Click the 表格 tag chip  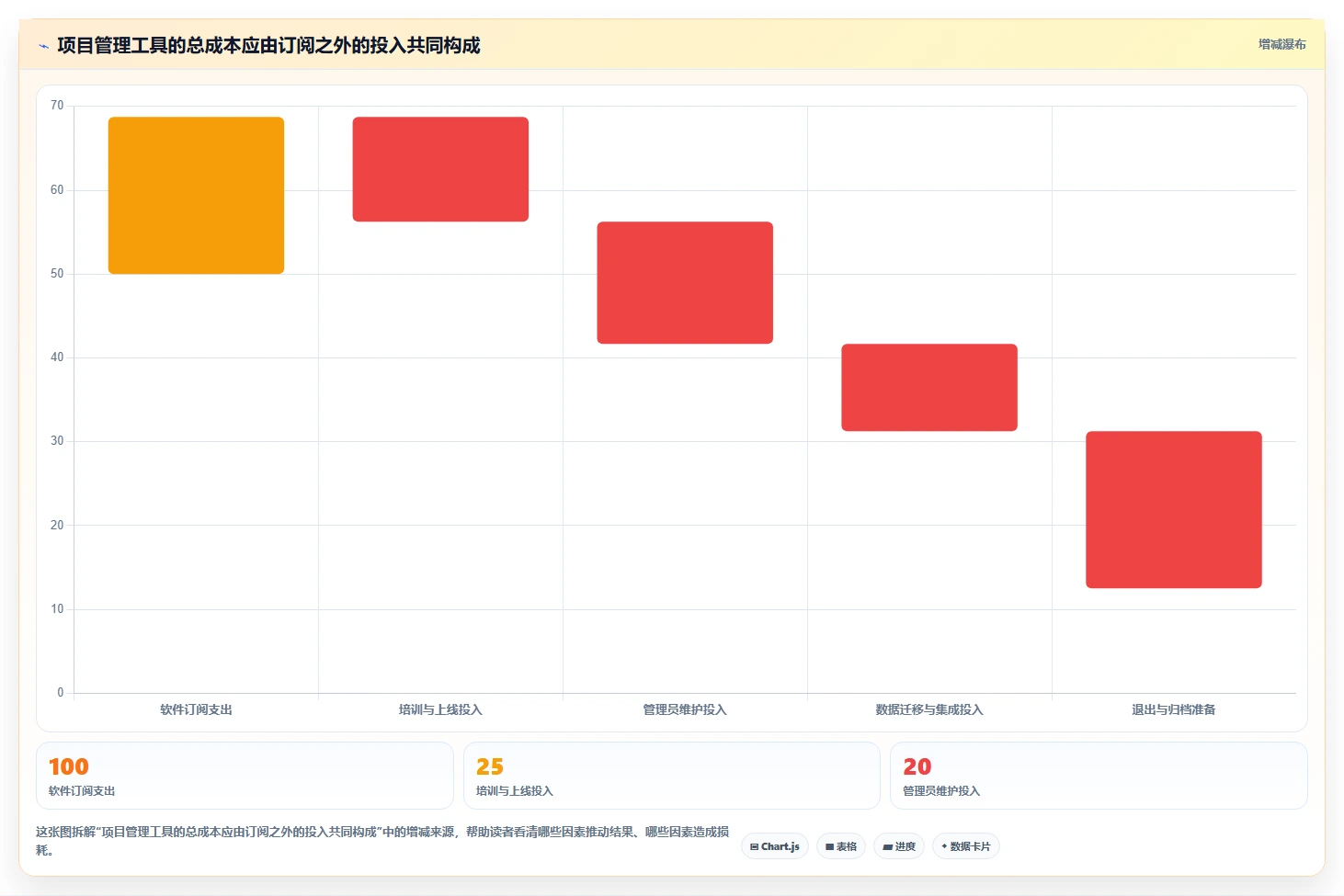click(841, 846)
